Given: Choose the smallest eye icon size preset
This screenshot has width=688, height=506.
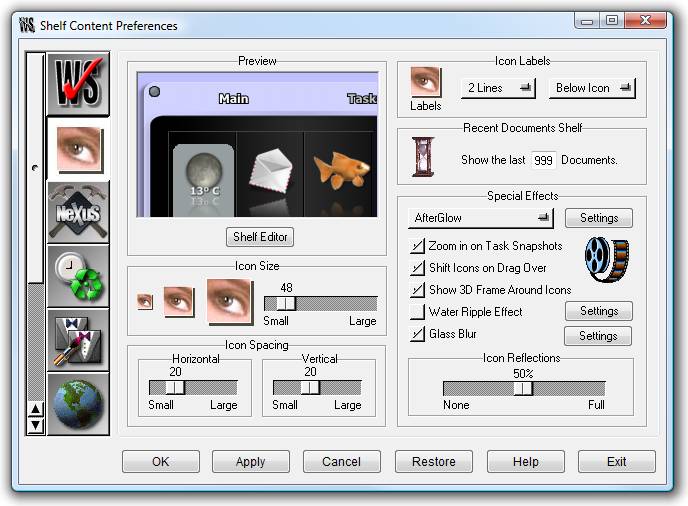Looking at the screenshot, I should pyautogui.click(x=145, y=302).
